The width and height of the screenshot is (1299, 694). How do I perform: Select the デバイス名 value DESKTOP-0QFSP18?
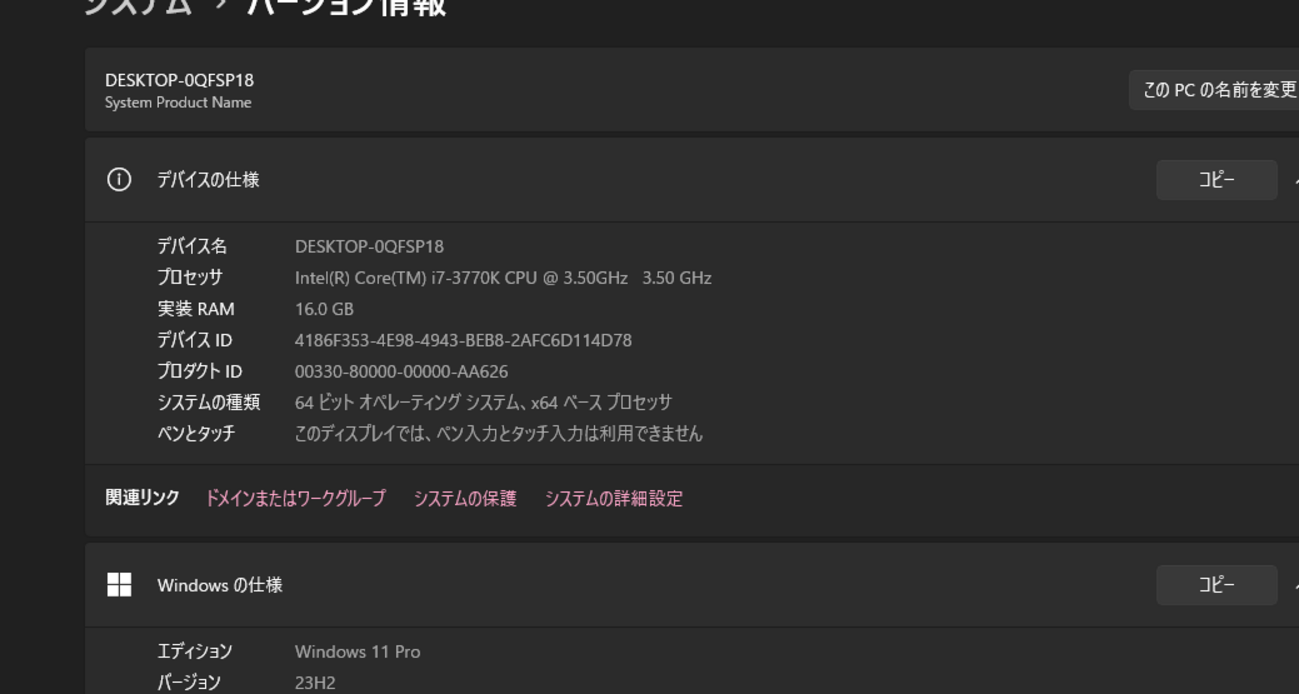click(x=369, y=246)
